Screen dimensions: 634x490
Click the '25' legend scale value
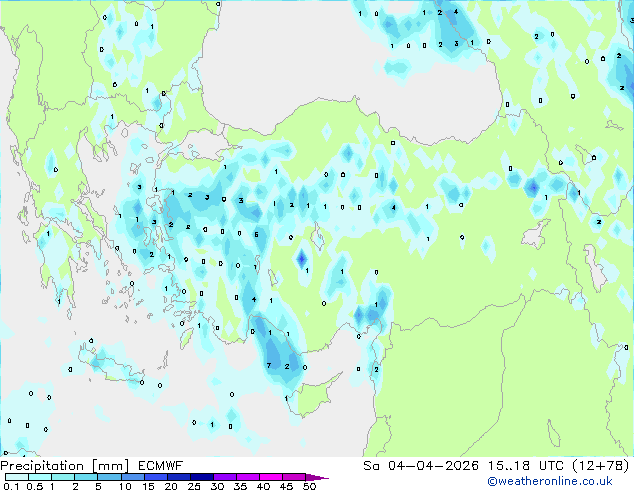click(x=194, y=486)
